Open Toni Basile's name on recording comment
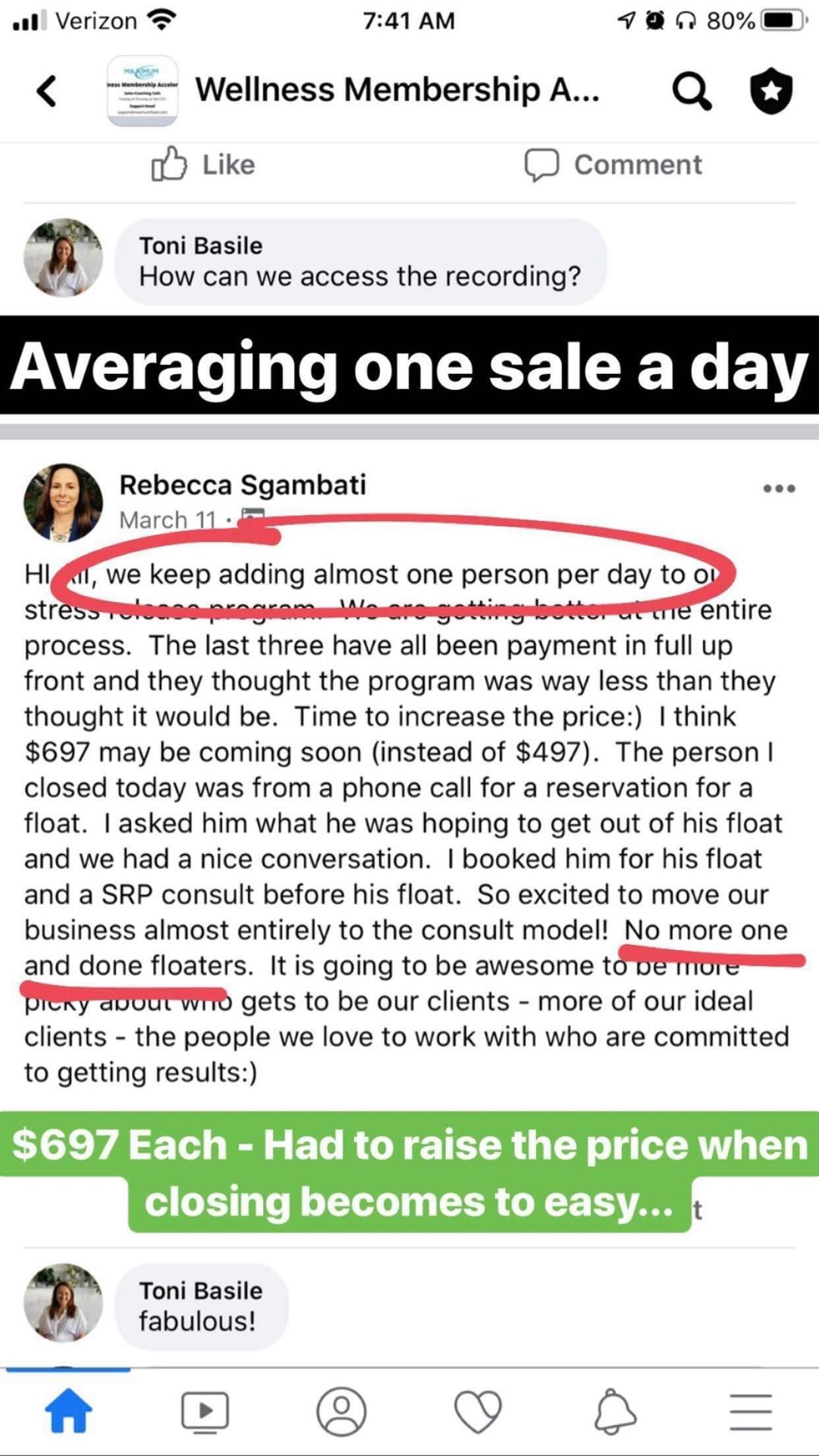This screenshot has height=1456, width=819. (x=200, y=246)
